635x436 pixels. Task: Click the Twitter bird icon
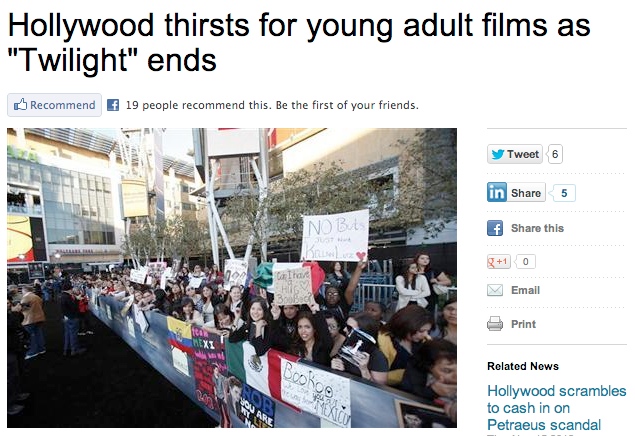coord(497,154)
